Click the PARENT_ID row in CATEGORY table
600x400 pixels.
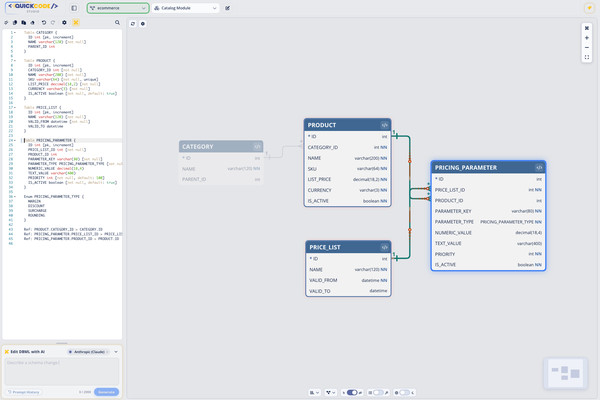(x=221, y=180)
